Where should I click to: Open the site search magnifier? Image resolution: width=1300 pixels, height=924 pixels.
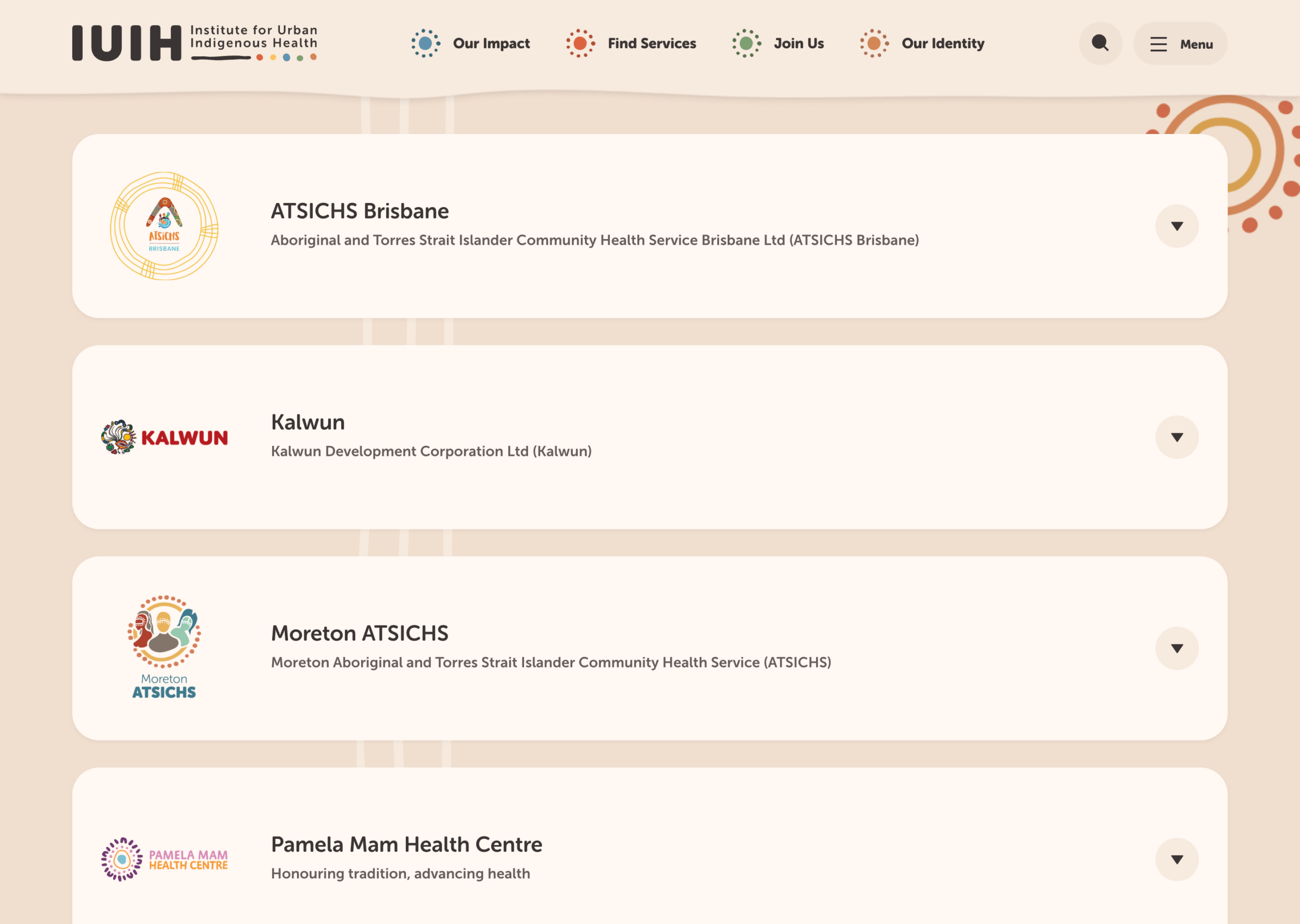pyautogui.click(x=1100, y=43)
